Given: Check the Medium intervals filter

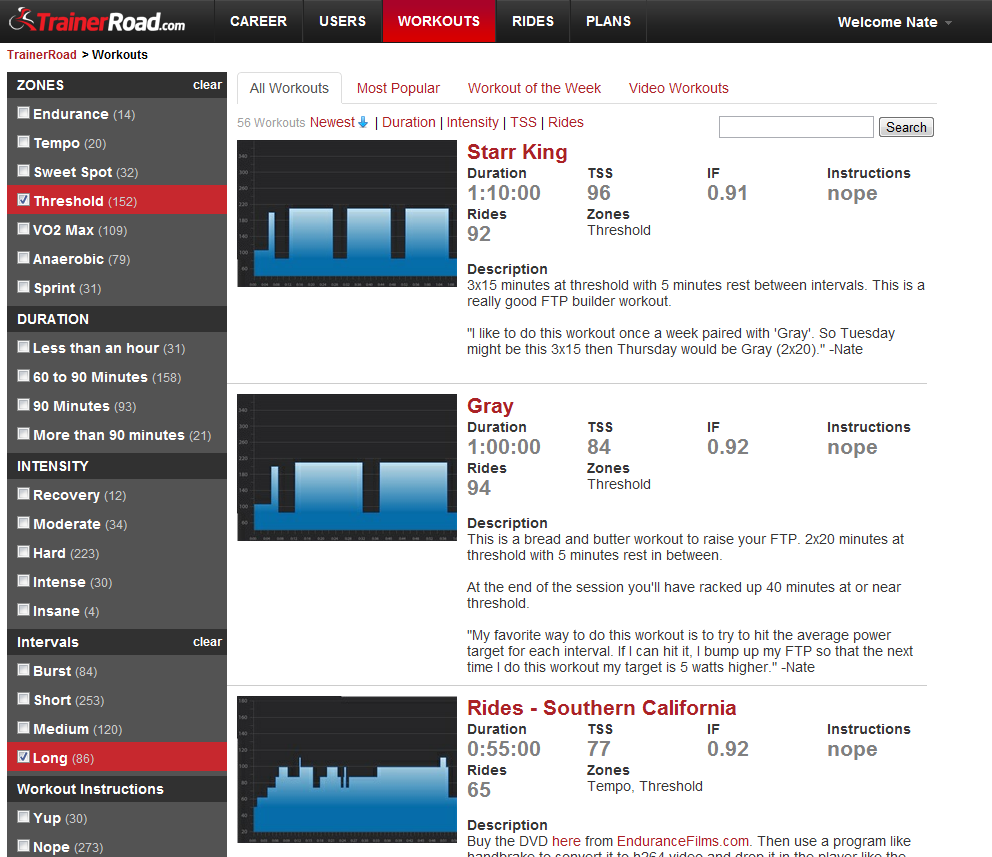Looking at the screenshot, I should coord(23,728).
